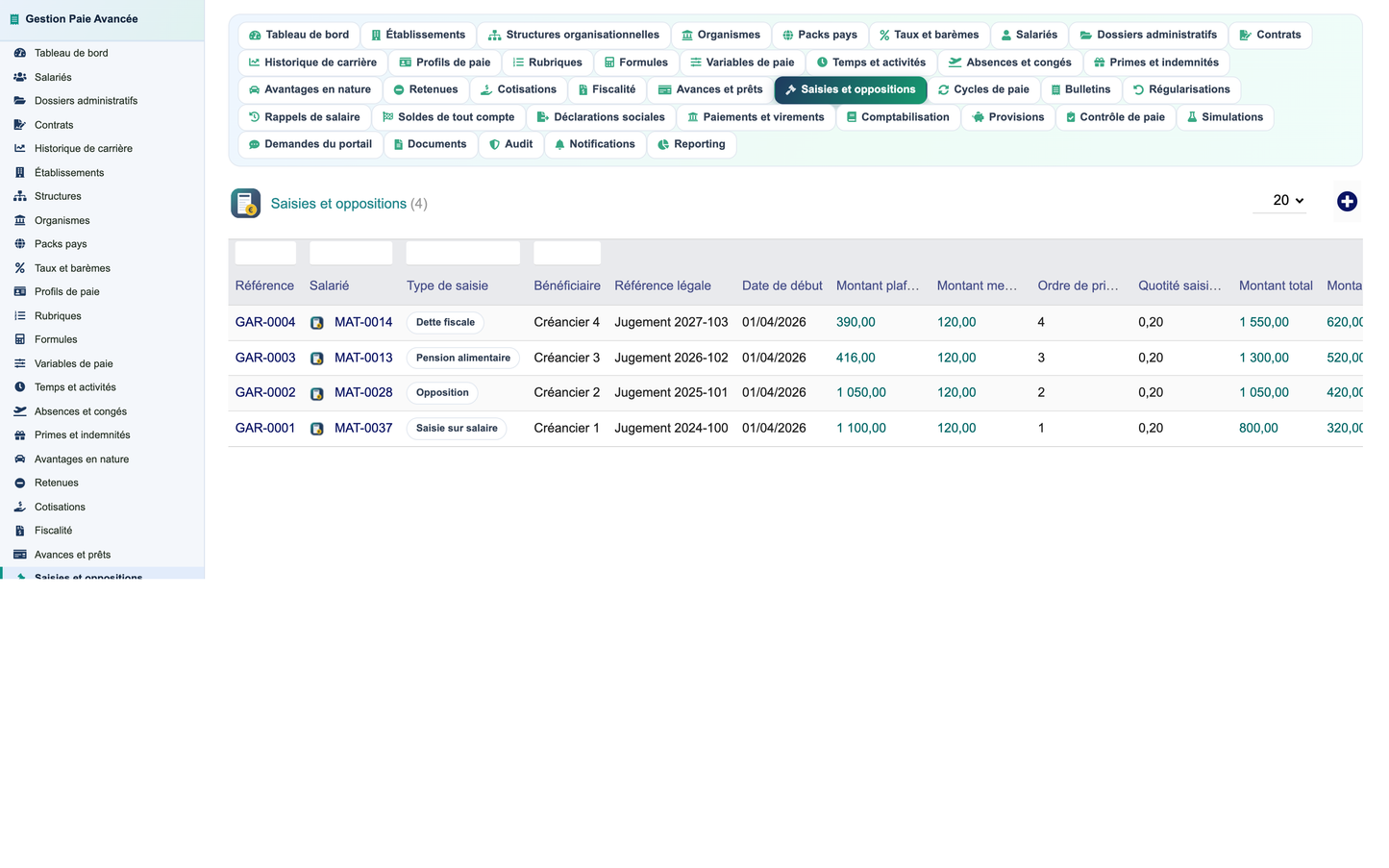Click Dossiers administratifs sidebar folder icon

point(19,100)
